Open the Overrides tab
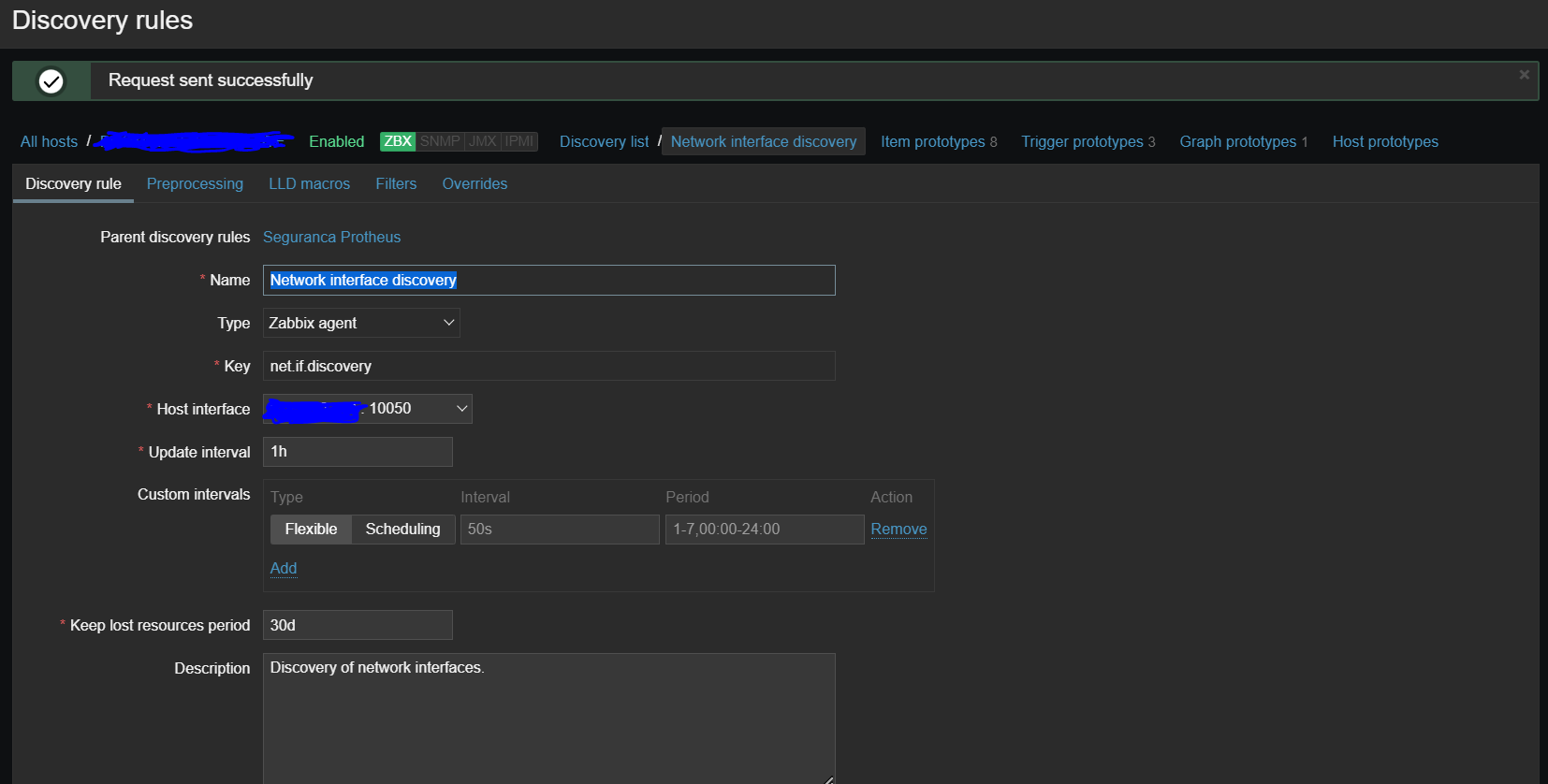Screen dimensions: 1548x784 (475, 184)
